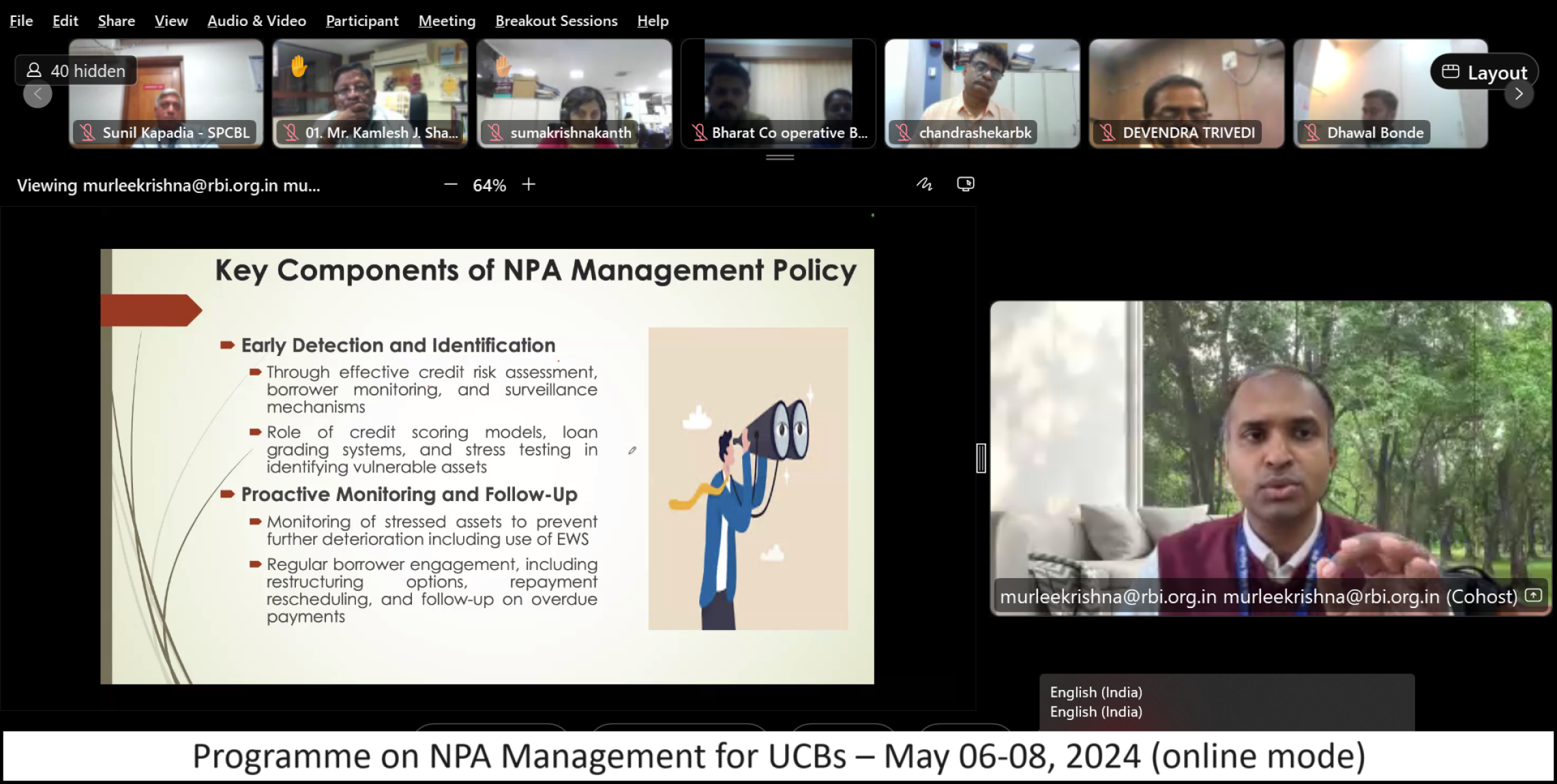Screen dimensions: 1557x784
Task: Open the Participant menu
Action: (x=361, y=21)
